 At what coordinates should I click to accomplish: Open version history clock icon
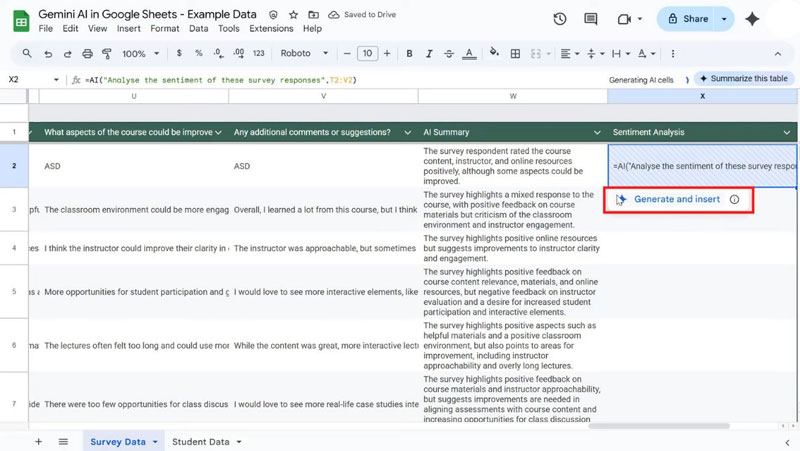(560, 19)
